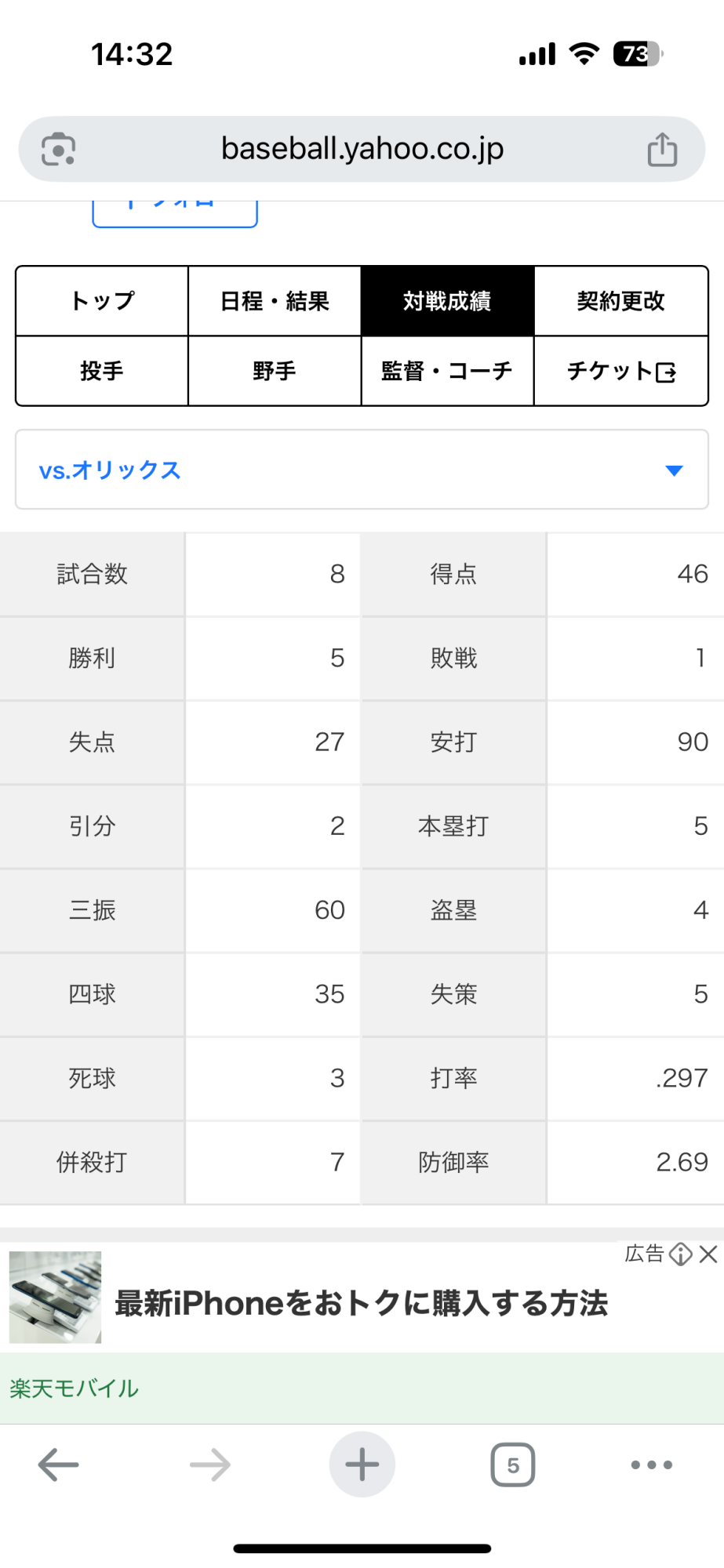Select the 対戦成績 tab
This screenshot has height=1568, width=724.
447,301
